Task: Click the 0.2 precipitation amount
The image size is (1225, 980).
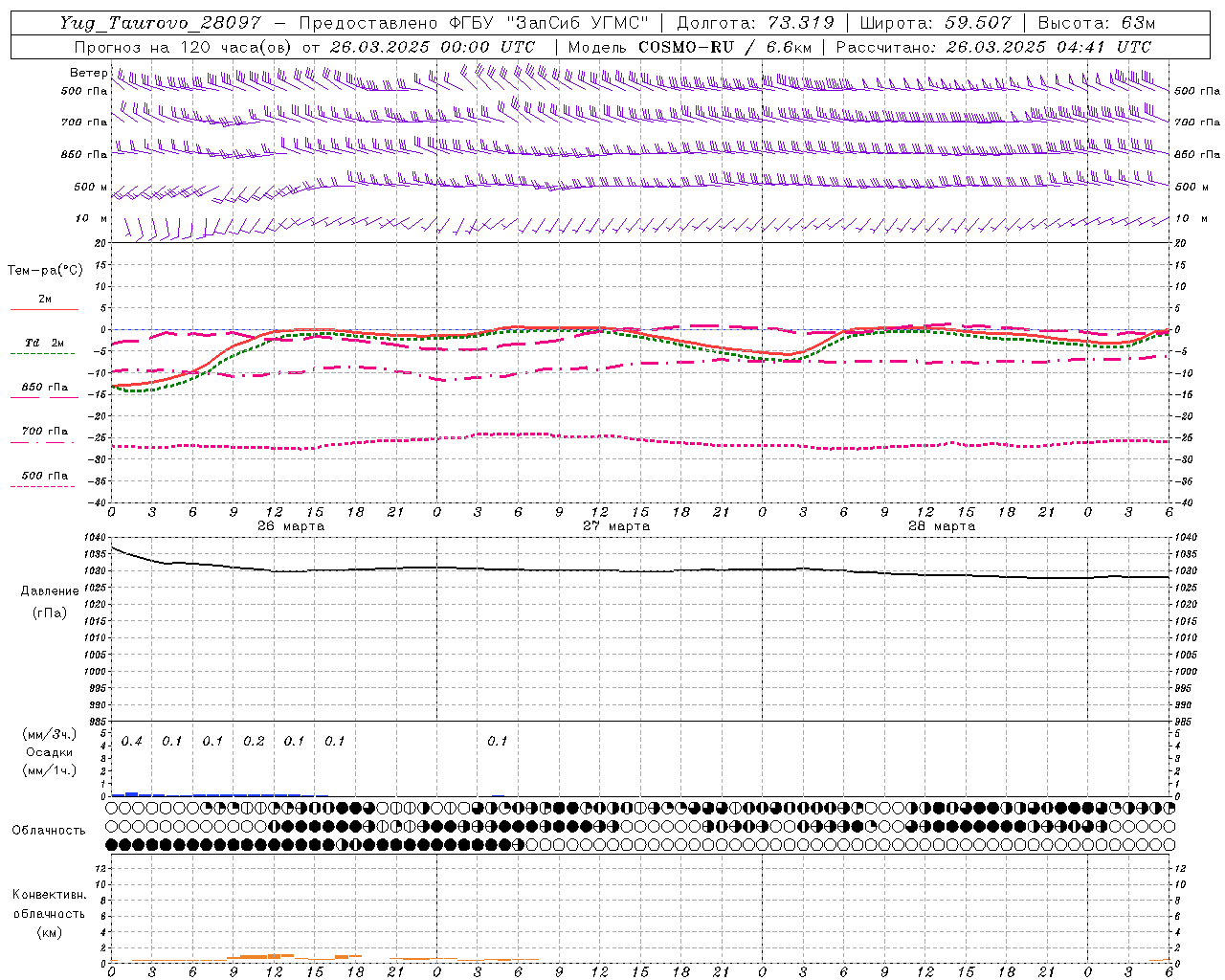Action: (x=254, y=742)
